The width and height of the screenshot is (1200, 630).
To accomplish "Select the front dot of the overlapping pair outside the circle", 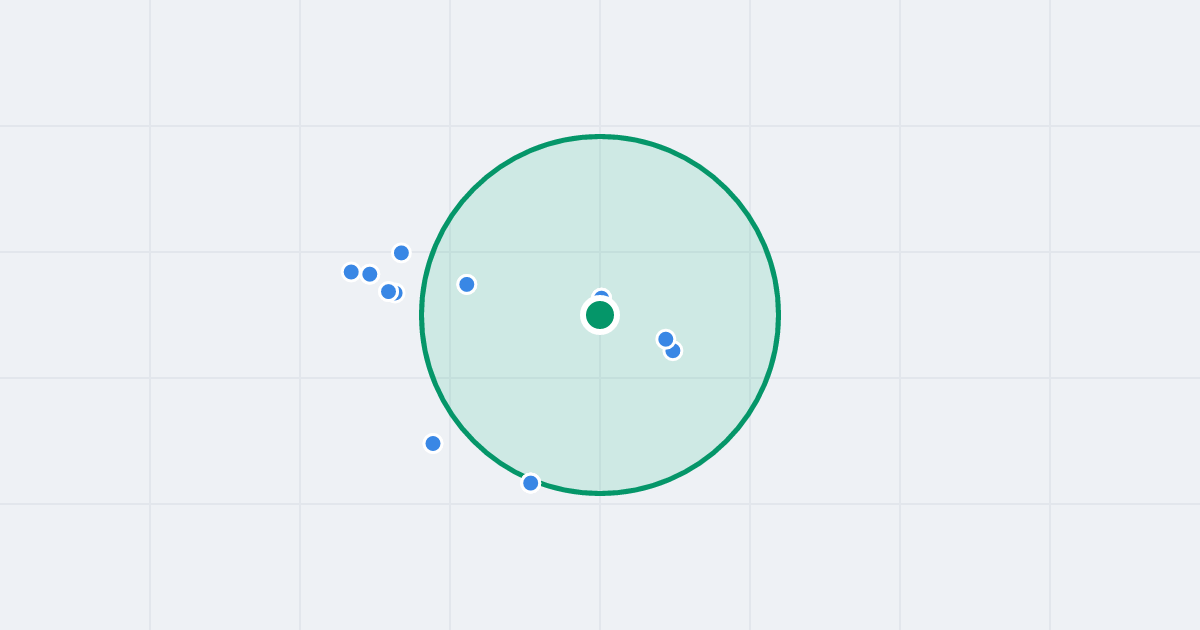I will pyautogui.click(x=388, y=292).
